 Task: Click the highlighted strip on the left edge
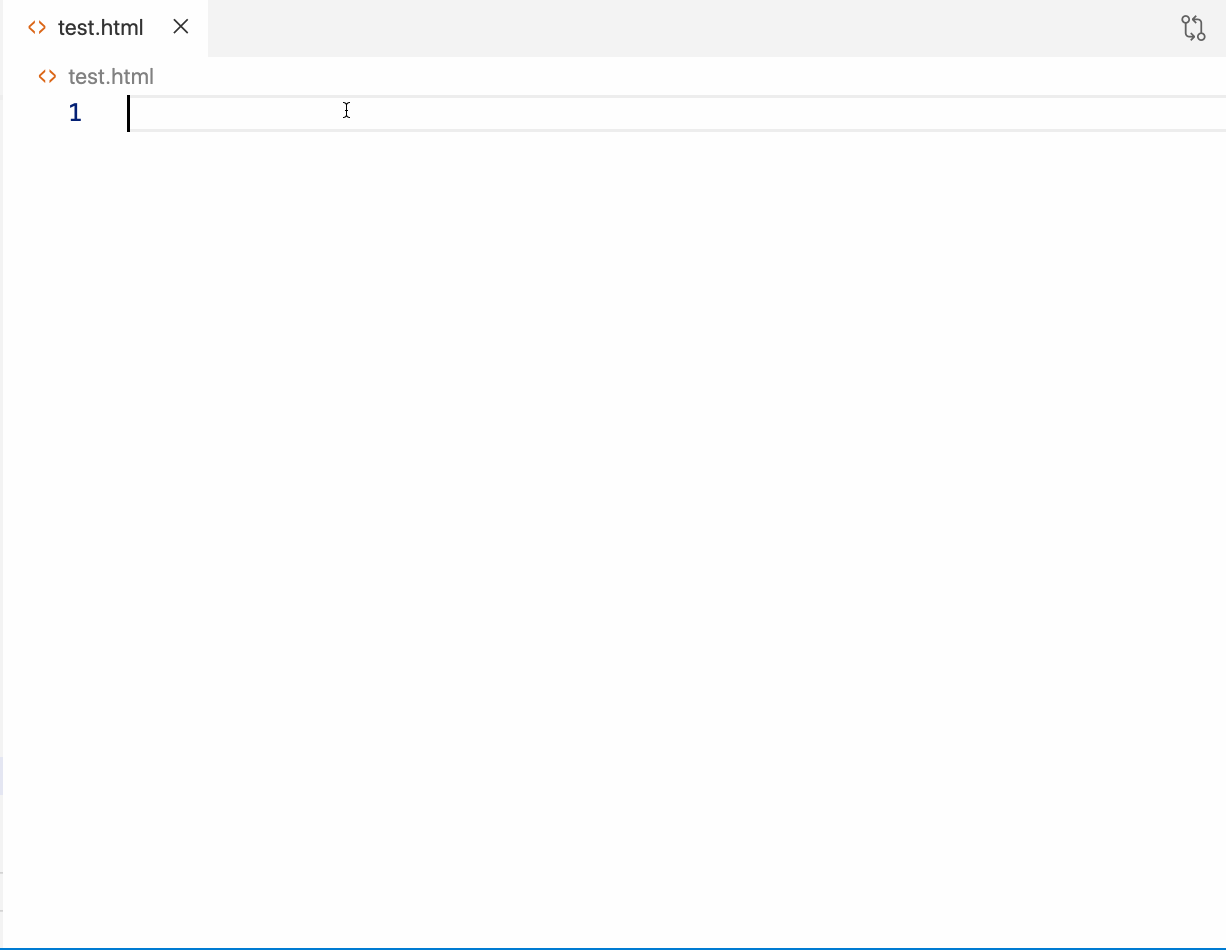(2, 776)
